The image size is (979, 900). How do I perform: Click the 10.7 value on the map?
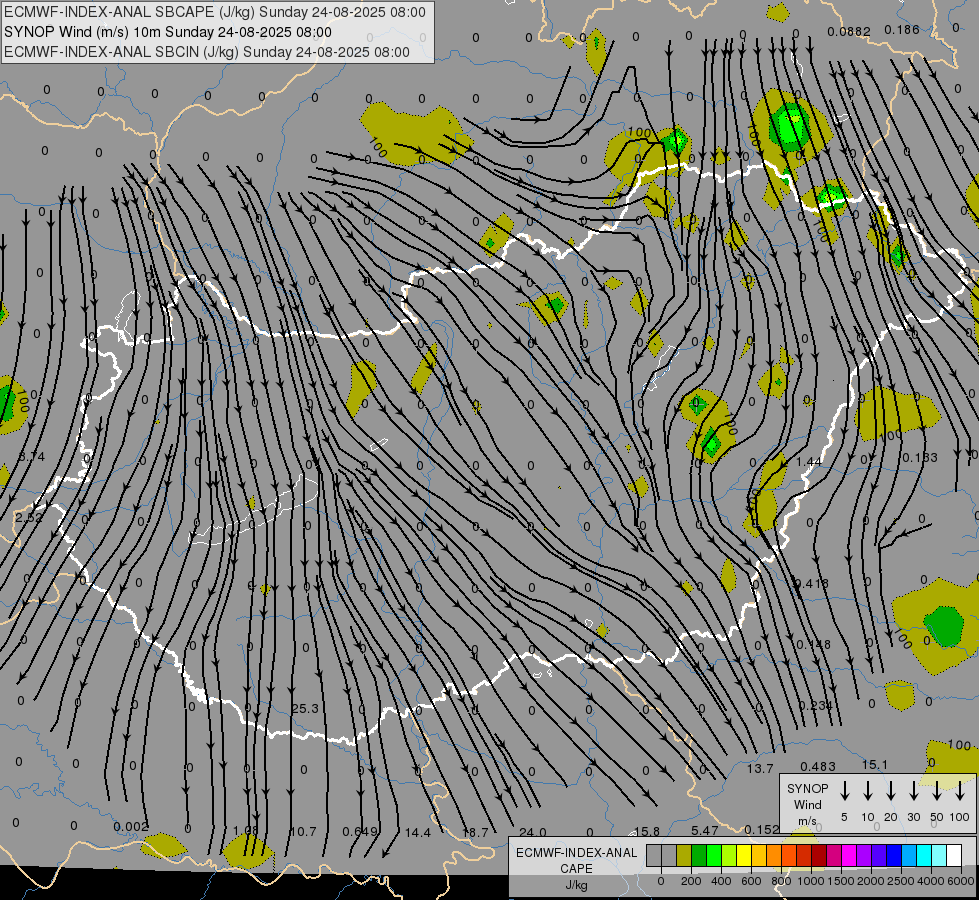303,832
